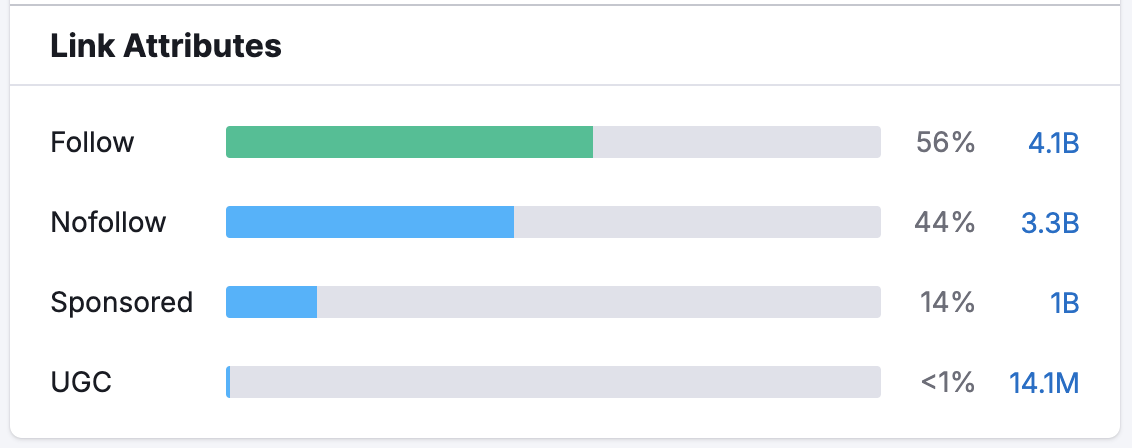This screenshot has height=448, width=1132.
Task: Click the 56% Follow percentage
Action: click(945, 143)
